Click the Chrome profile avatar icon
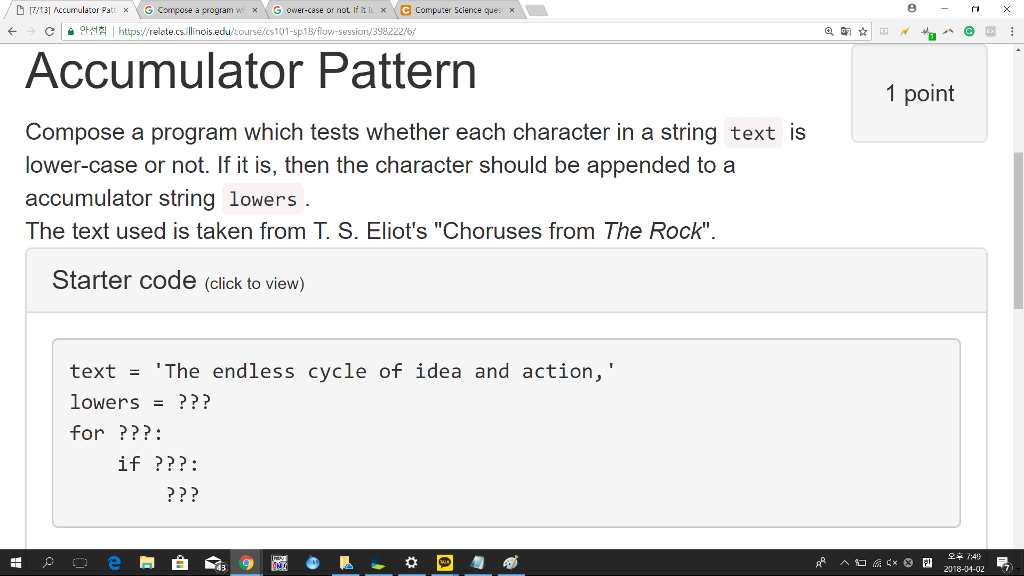Image resolution: width=1024 pixels, height=576 pixels. point(912,9)
